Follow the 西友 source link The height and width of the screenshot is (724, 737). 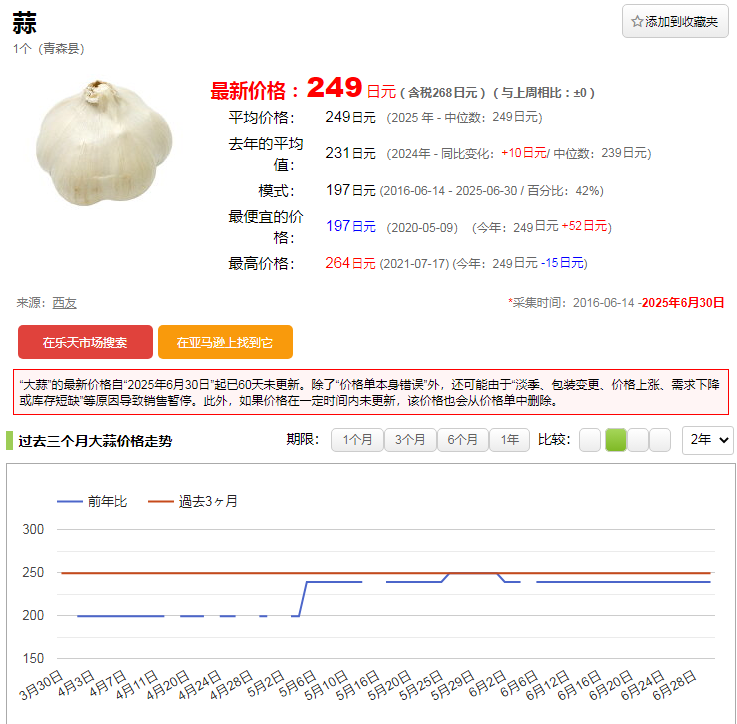(x=64, y=303)
